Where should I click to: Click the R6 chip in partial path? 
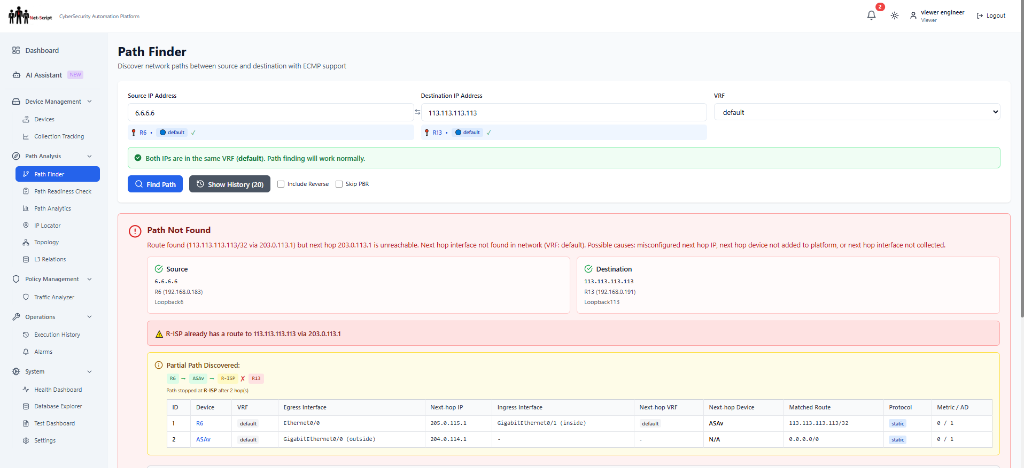pyautogui.click(x=173, y=378)
